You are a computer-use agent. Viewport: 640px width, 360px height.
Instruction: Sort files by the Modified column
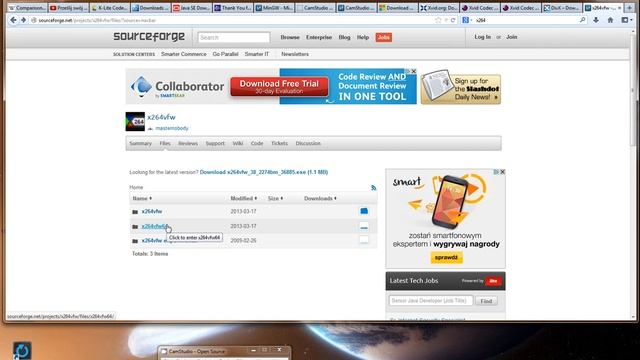click(243, 198)
